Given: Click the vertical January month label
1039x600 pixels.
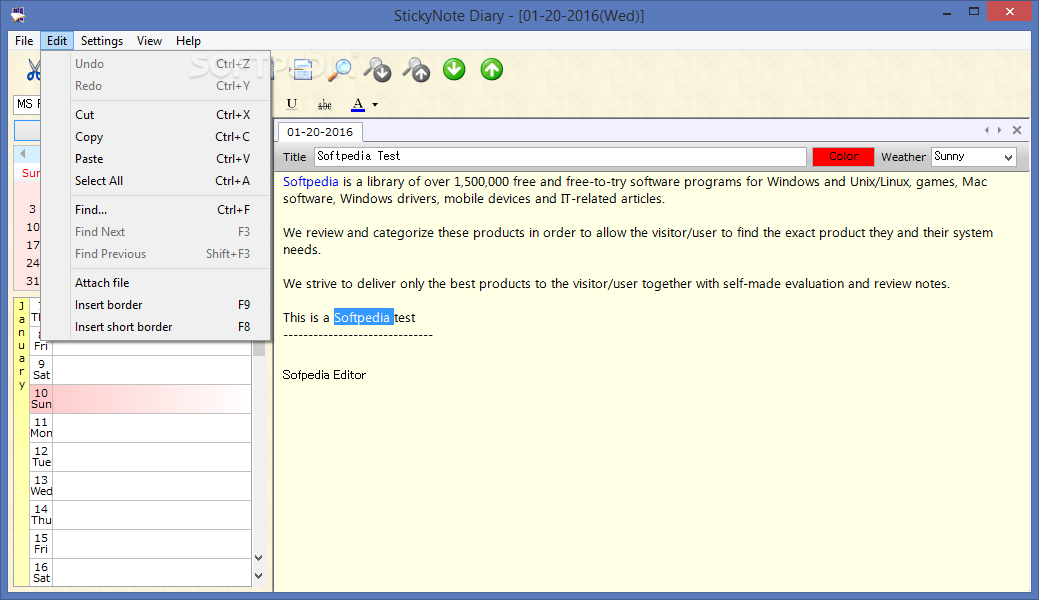Looking at the screenshot, I should pyautogui.click(x=21, y=345).
